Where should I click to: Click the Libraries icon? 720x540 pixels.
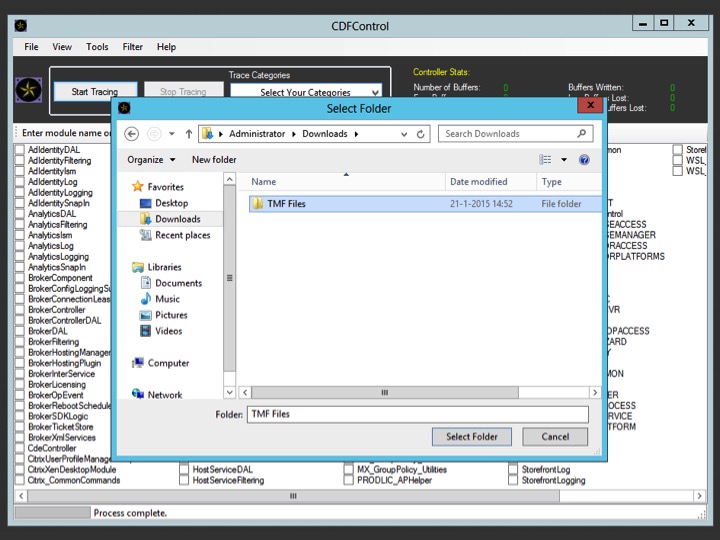click(x=137, y=267)
